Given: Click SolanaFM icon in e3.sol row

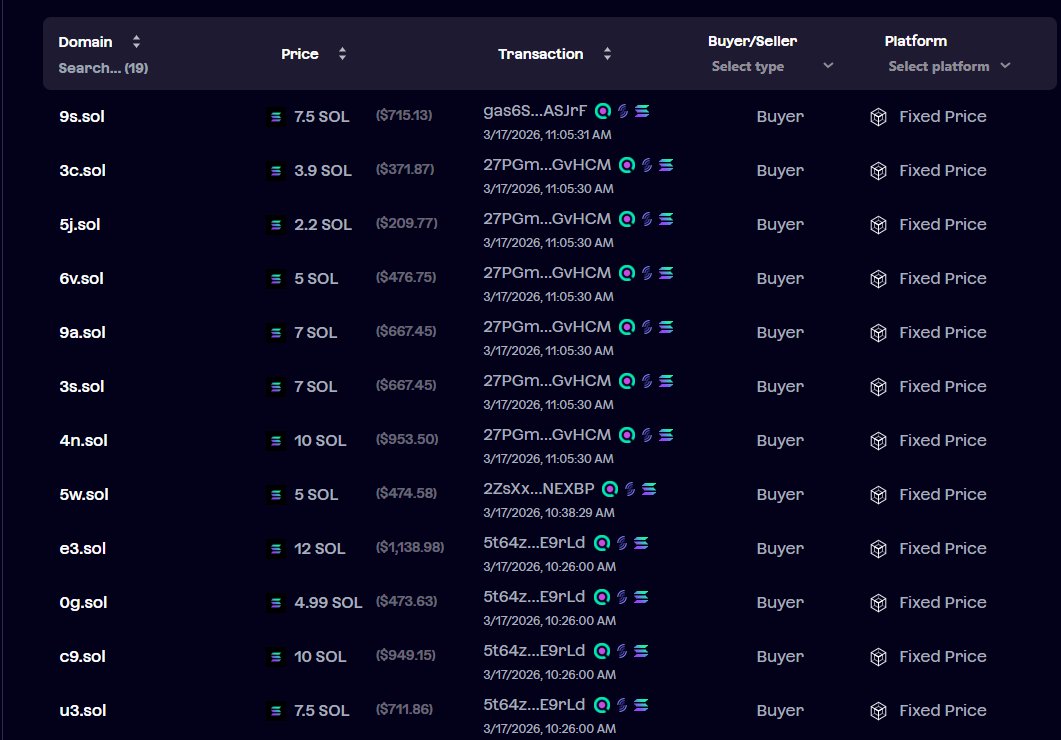Looking at the screenshot, I should (622, 542).
